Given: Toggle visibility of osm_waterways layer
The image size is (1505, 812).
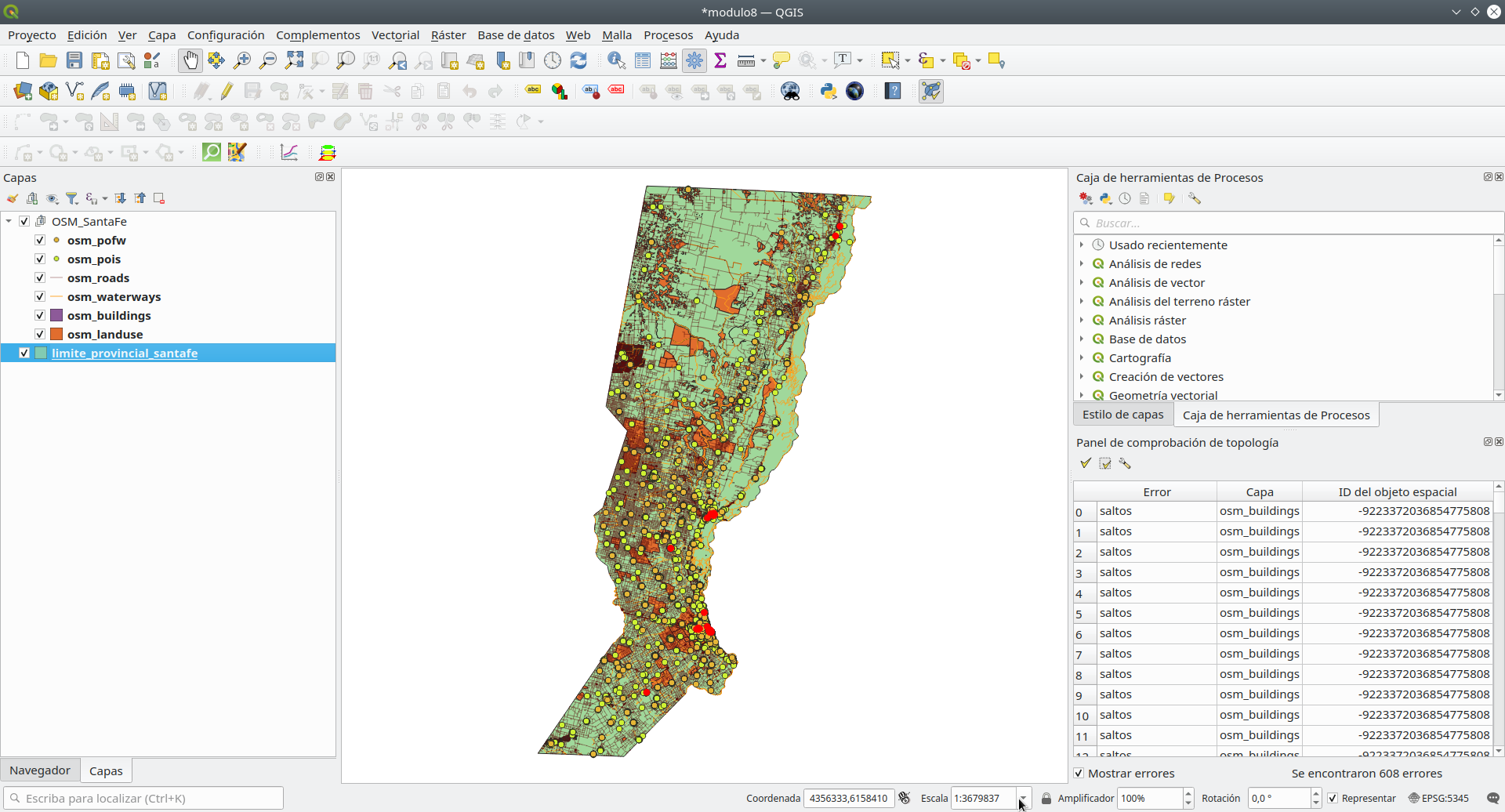Looking at the screenshot, I should pos(40,296).
